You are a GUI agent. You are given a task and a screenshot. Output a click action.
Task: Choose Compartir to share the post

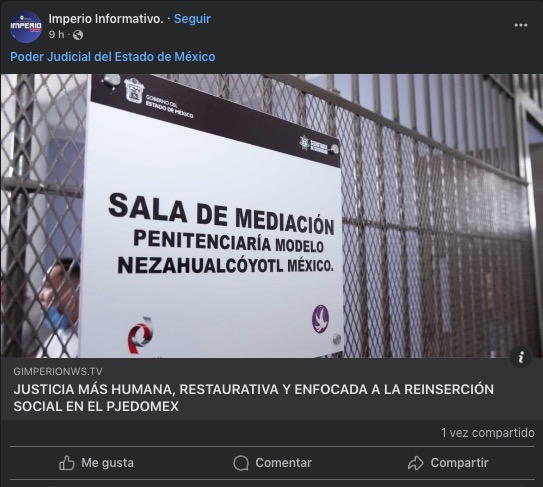click(460, 463)
